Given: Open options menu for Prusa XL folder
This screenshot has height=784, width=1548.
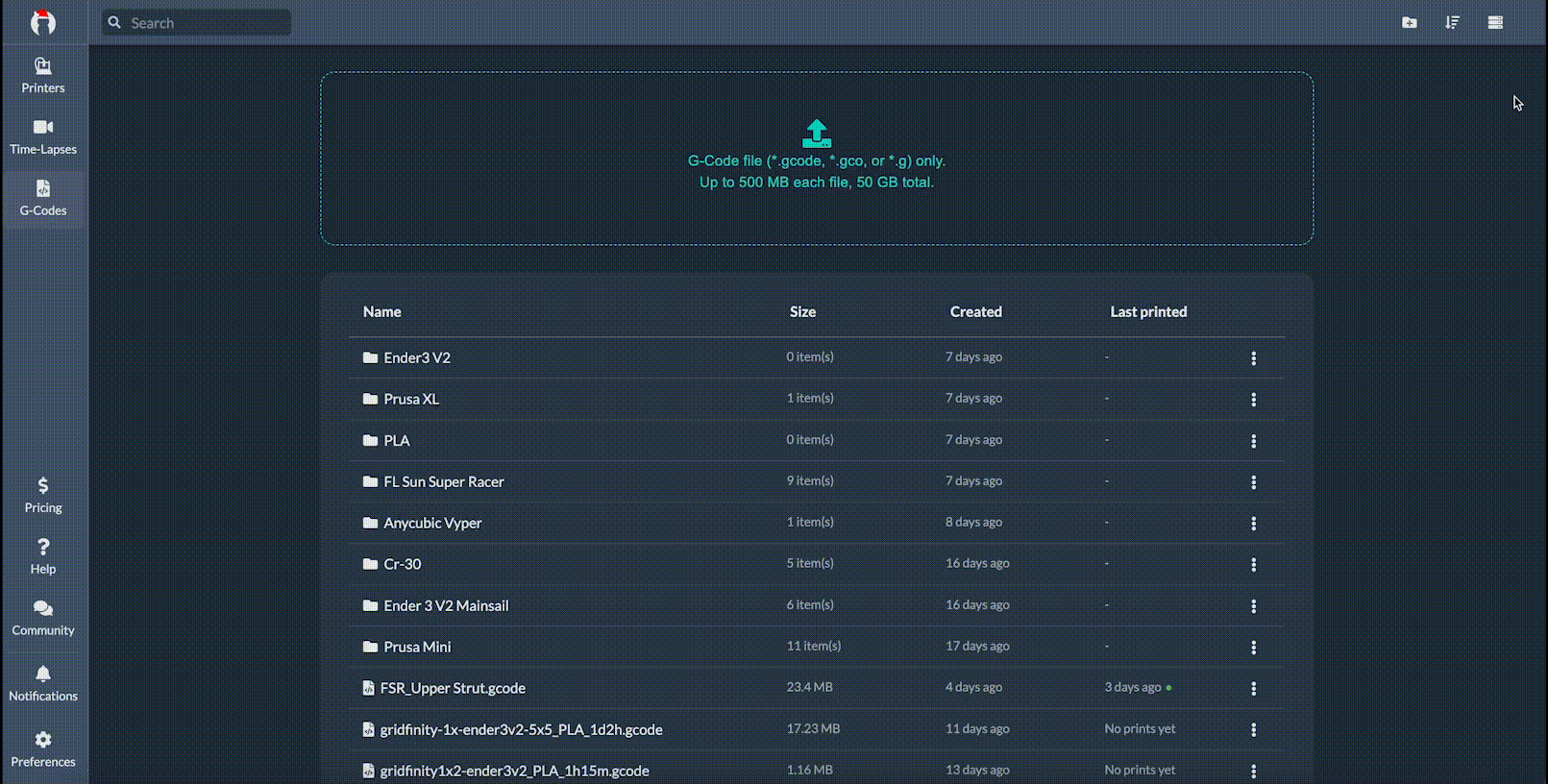Looking at the screenshot, I should click(x=1253, y=399).
